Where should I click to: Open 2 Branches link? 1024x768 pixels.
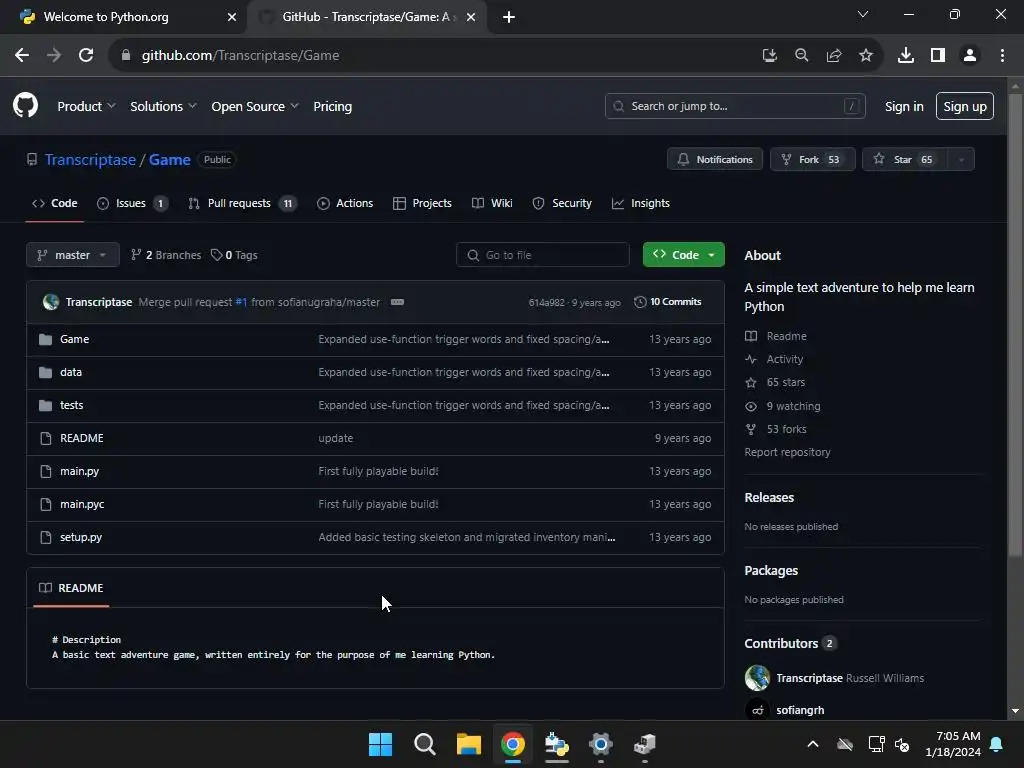tap(166, 255)
